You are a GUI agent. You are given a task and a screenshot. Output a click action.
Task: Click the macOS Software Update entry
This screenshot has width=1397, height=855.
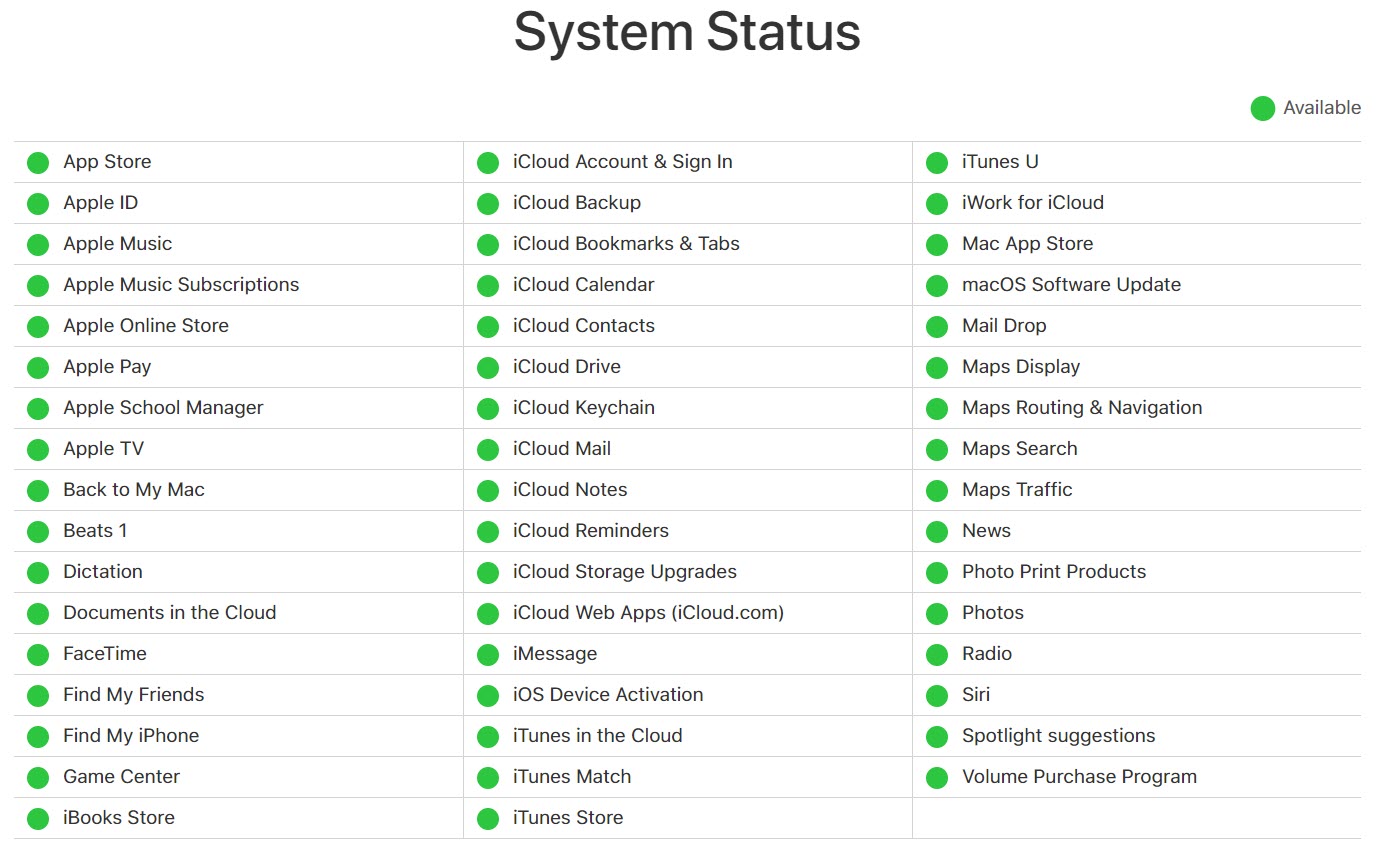click(x=1071, y=285)
